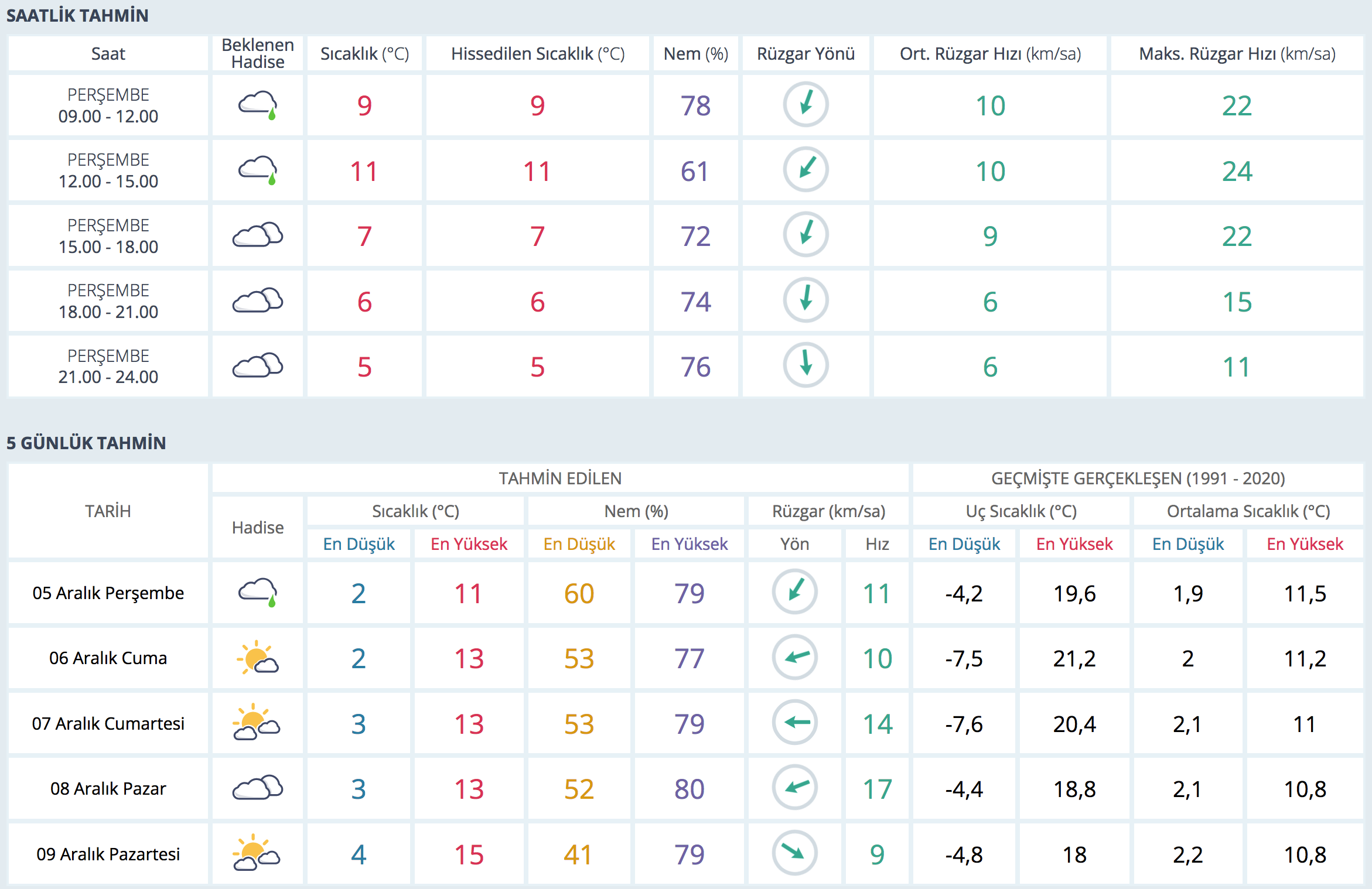Click cloudy icon for 08 Aralık Pazar

click(x=258, y=788)
